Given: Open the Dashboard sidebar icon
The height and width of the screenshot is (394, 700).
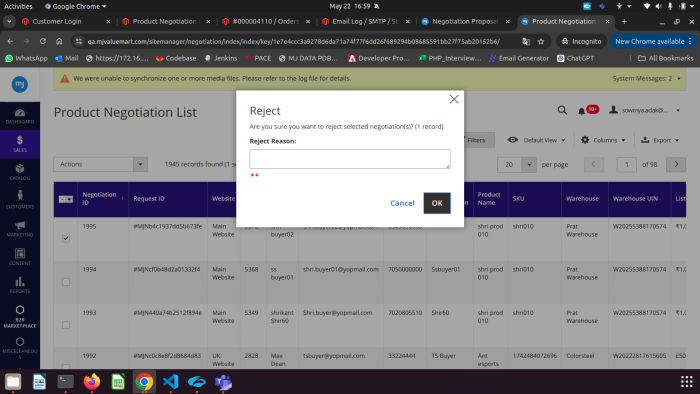Looking at the screenshot, I should tap(20, 116).
